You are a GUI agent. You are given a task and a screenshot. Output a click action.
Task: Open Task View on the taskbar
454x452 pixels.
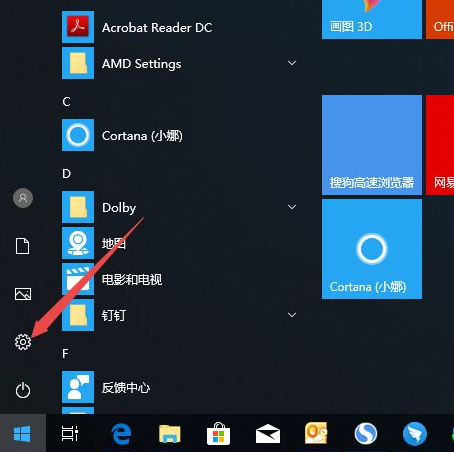(x=70, y=433)
